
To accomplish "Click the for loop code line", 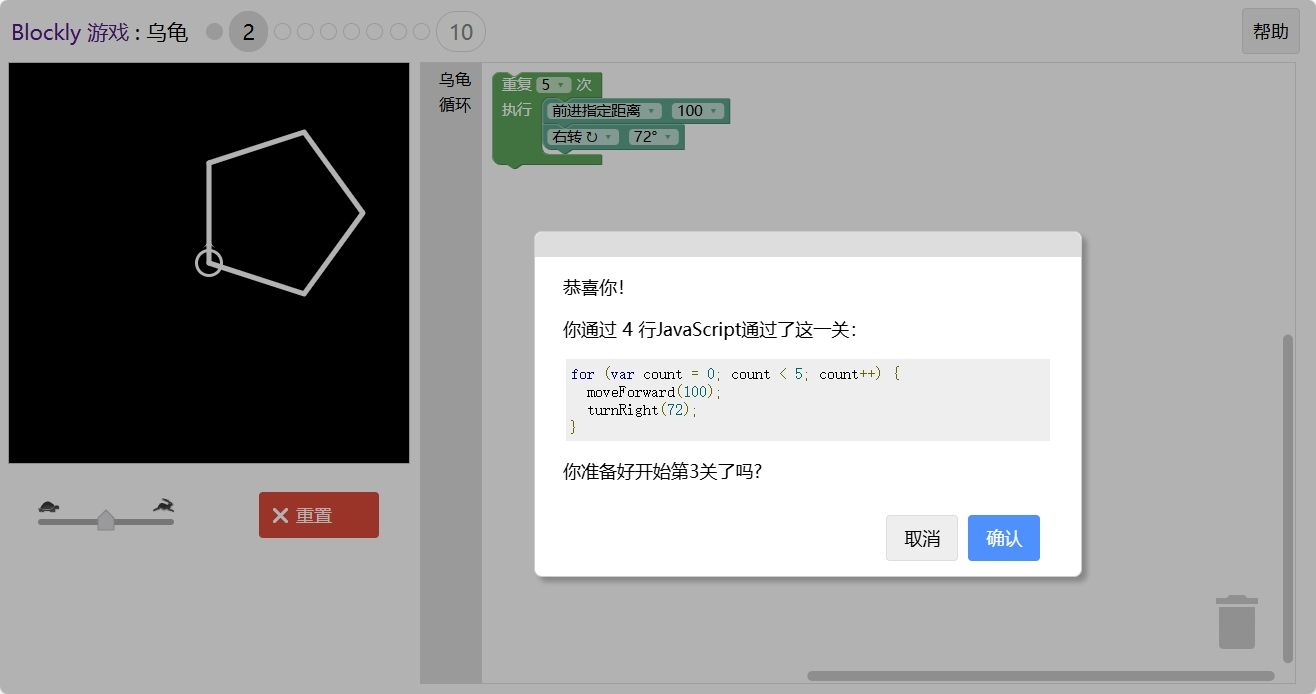I will point(737,374).
